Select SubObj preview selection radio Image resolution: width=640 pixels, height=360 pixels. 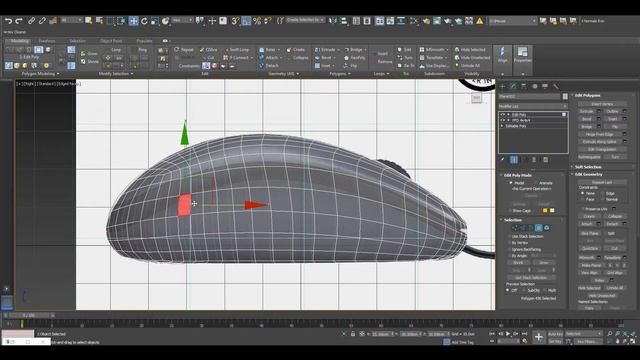pyautogui.click(x=524, y=291)
